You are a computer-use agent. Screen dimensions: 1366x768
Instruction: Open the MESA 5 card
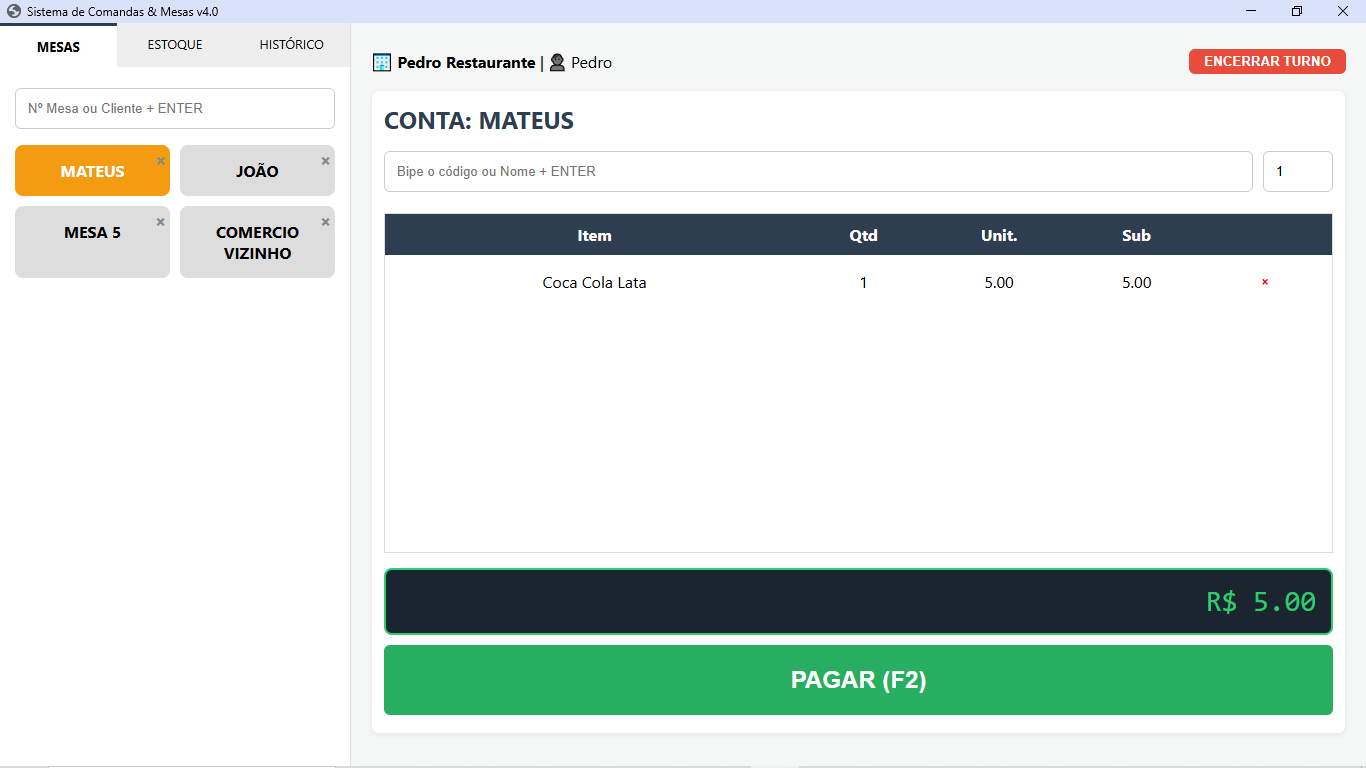point(92,242)
